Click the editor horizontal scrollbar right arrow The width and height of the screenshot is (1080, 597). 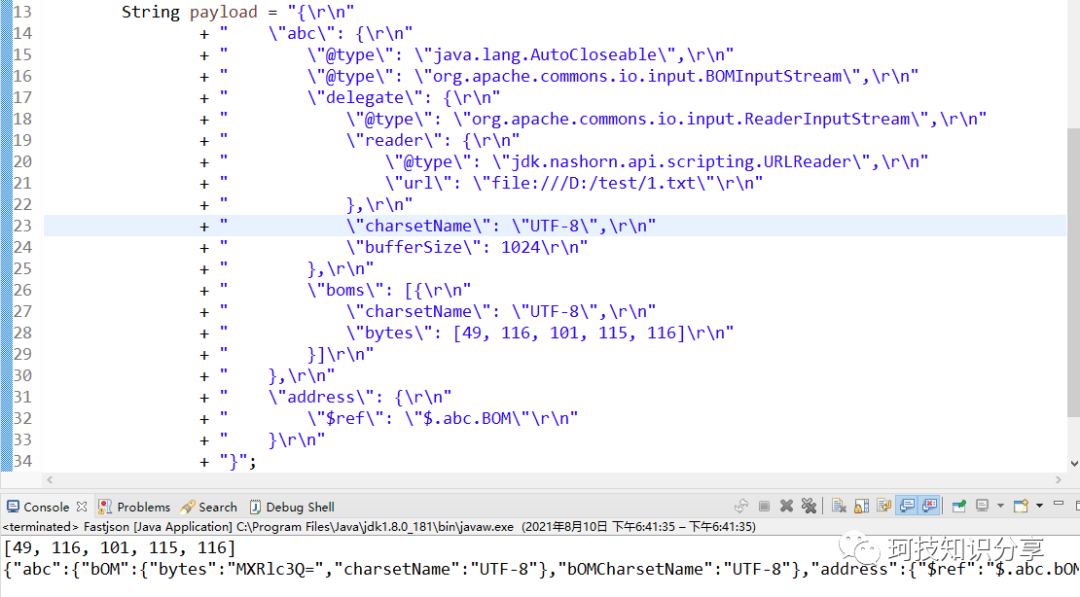pos(1059,480)
